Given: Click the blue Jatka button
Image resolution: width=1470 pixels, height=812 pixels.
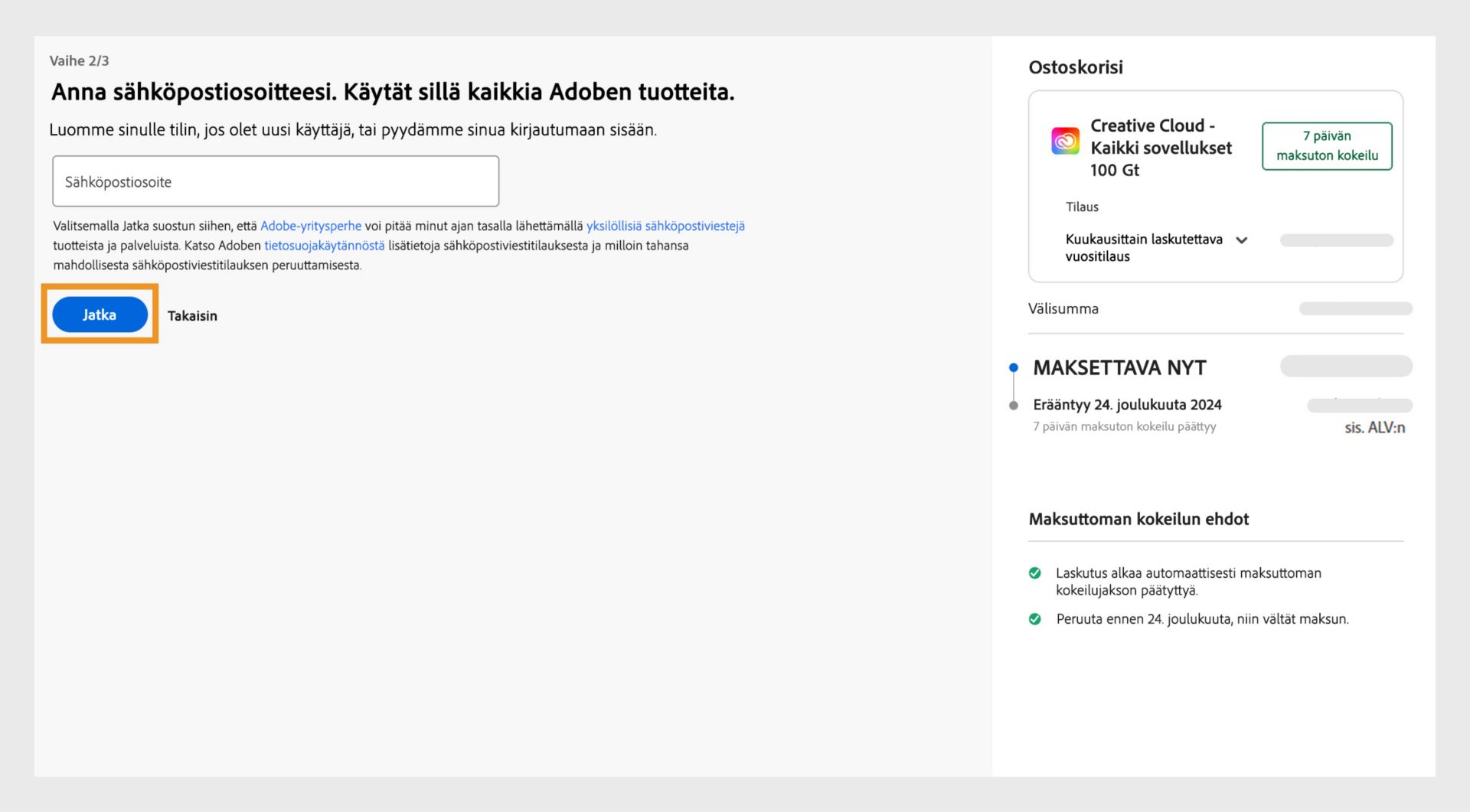Looking at the screenshot, I should (x=100, y=315).
